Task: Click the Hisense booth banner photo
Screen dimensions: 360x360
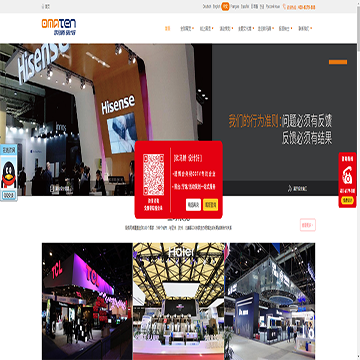Action: (106, 119)
